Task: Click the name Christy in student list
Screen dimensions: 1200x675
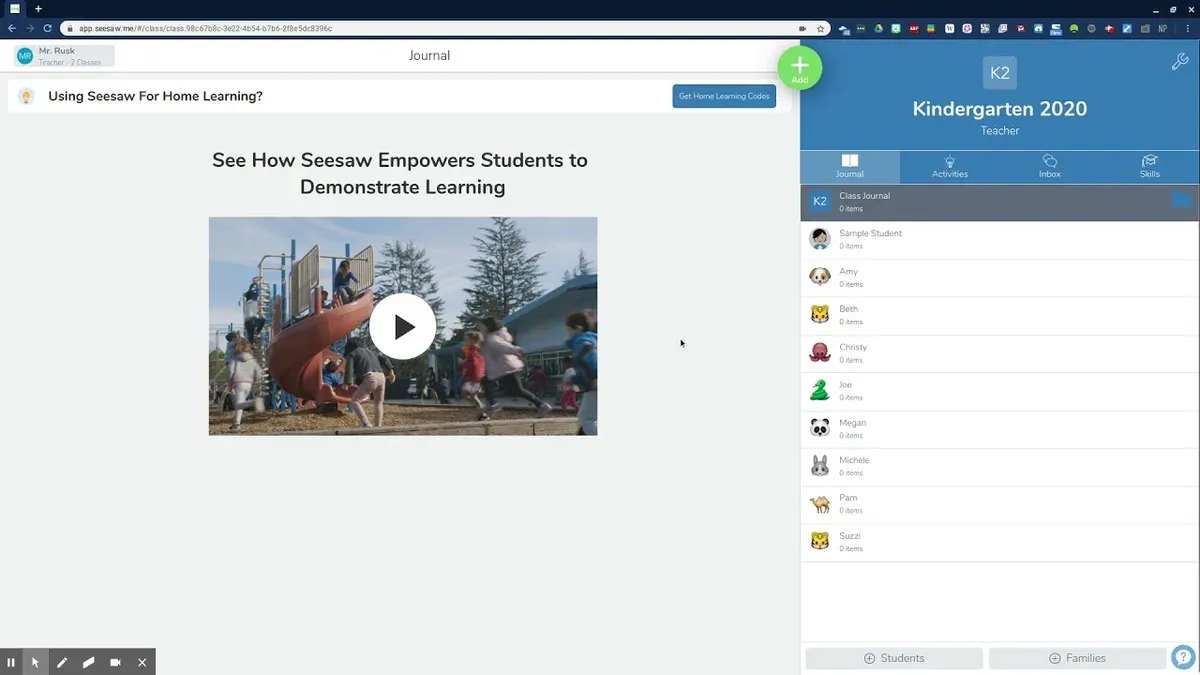Action: [x=853, y=347]
